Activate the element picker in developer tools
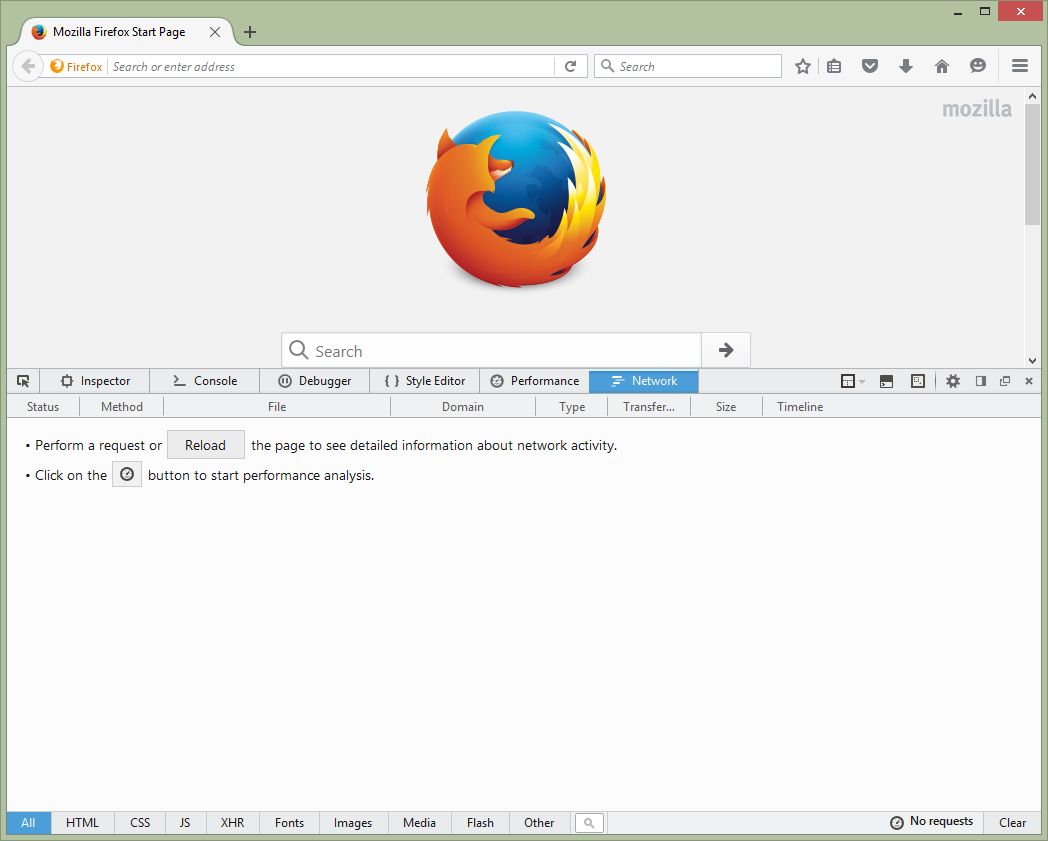The image size is (1048, 841). [23, 381]
